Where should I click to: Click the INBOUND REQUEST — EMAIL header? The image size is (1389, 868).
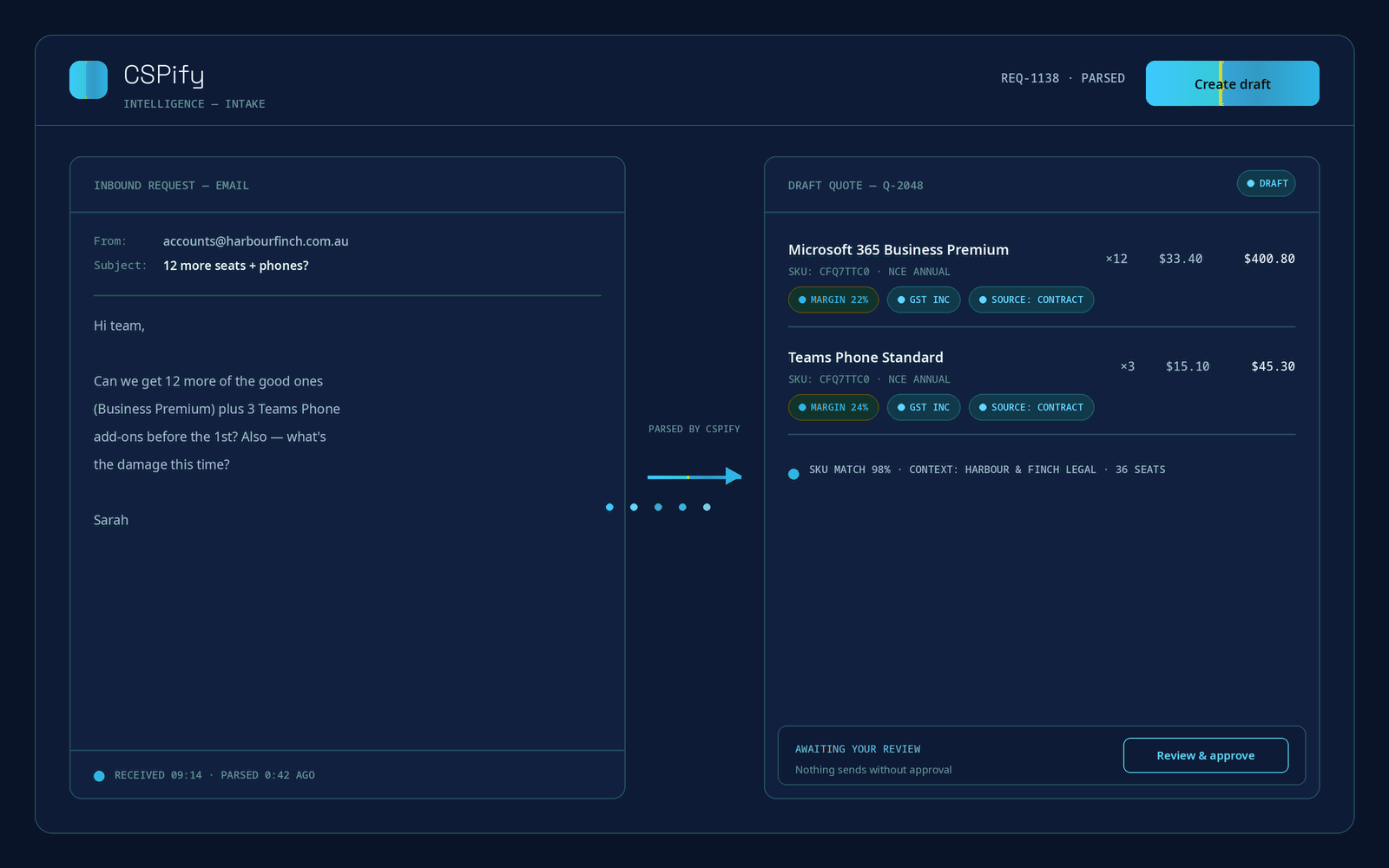pyautogui.click(x=171, y=186)
